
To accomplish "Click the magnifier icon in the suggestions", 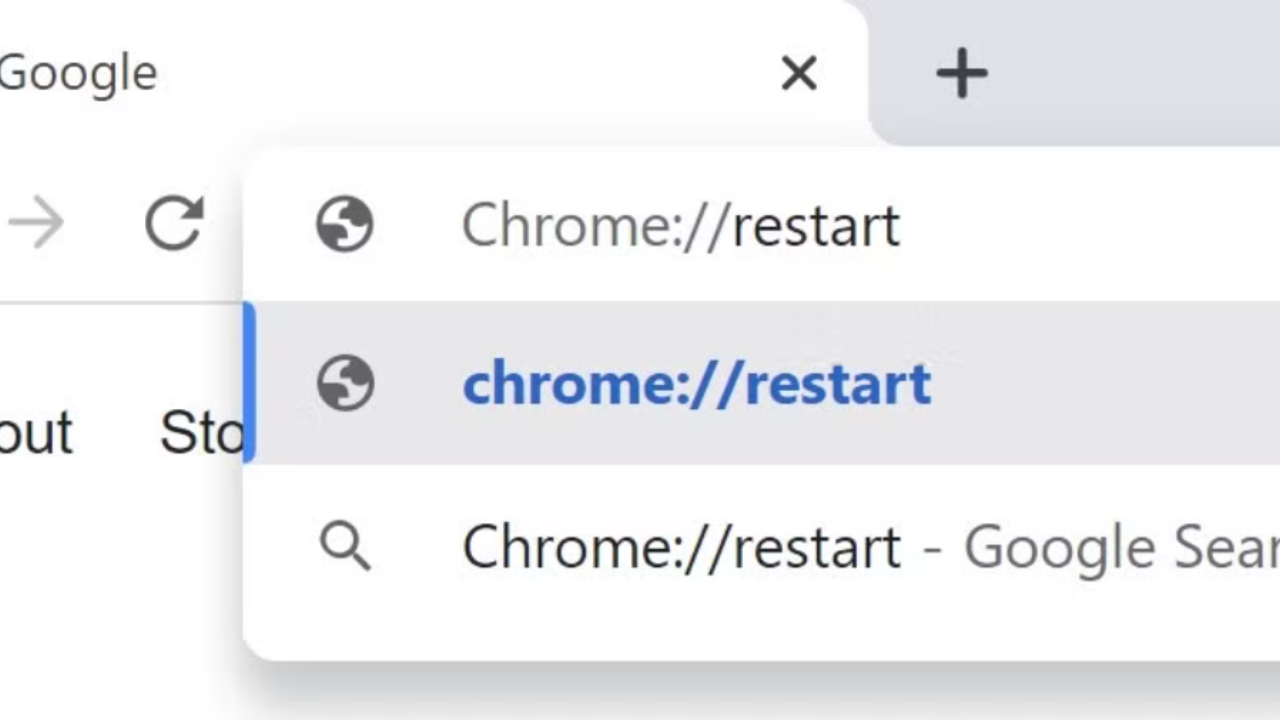I will click(x=345, y=547).
